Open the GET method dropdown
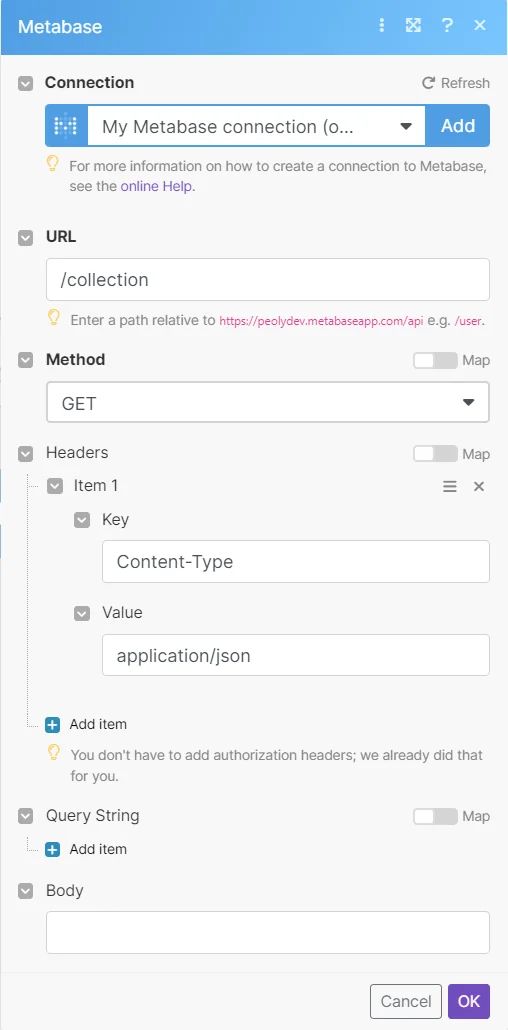508x1030 pixels. pos(267,403)
